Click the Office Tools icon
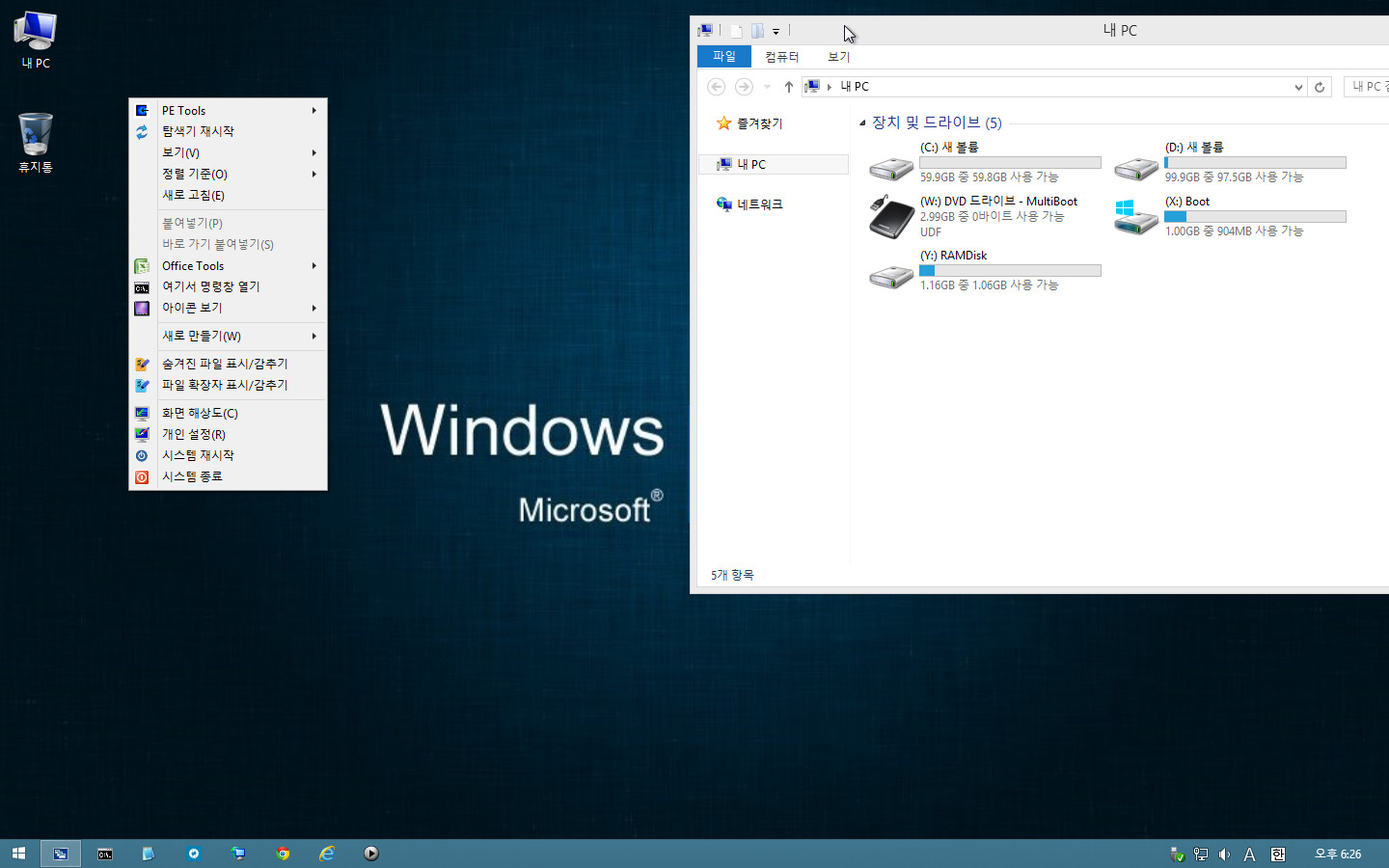This screenshot has width=1389, height=868. pos(142,266)
